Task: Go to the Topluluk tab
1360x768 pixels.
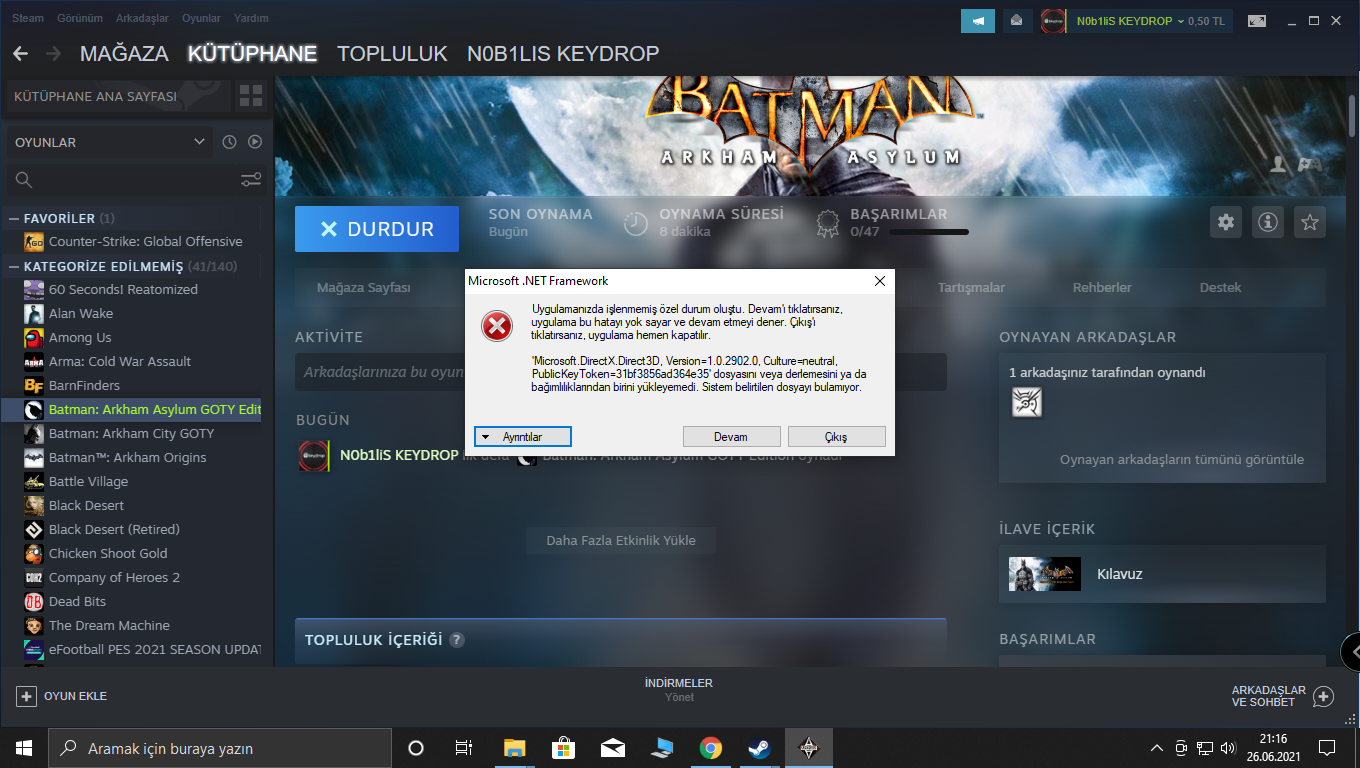Action: 392,54
